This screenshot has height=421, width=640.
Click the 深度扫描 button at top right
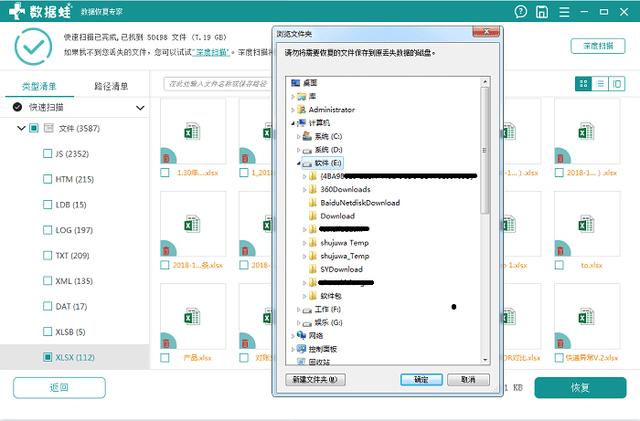point(598,46)
